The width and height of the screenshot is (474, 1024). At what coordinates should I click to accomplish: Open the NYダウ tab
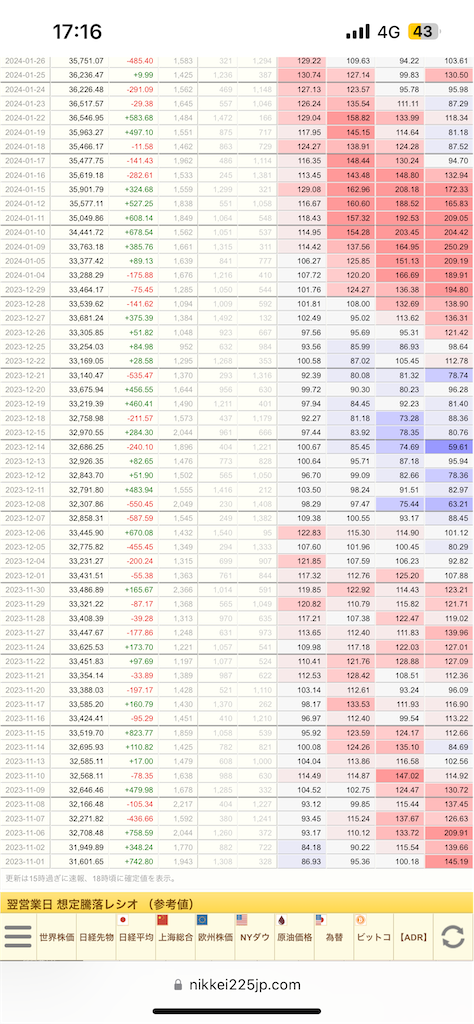point(255,937)
